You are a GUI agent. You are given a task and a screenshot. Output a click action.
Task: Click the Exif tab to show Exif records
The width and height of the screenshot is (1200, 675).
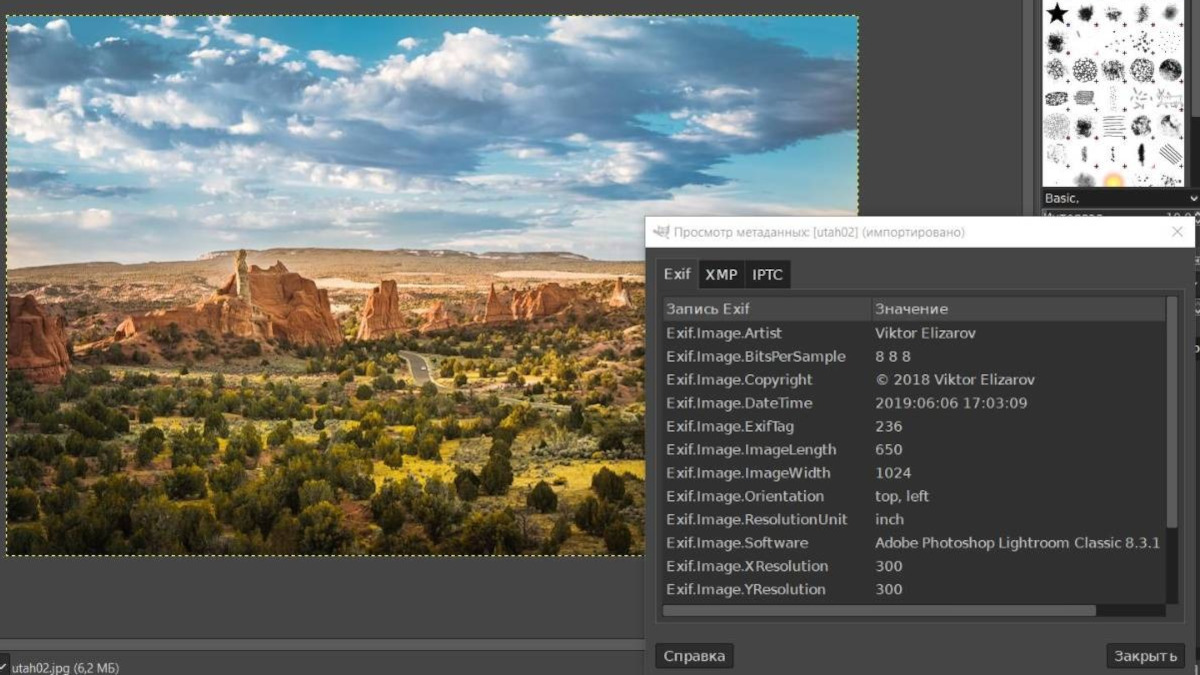pyautogui.click(x=677, y=274)
